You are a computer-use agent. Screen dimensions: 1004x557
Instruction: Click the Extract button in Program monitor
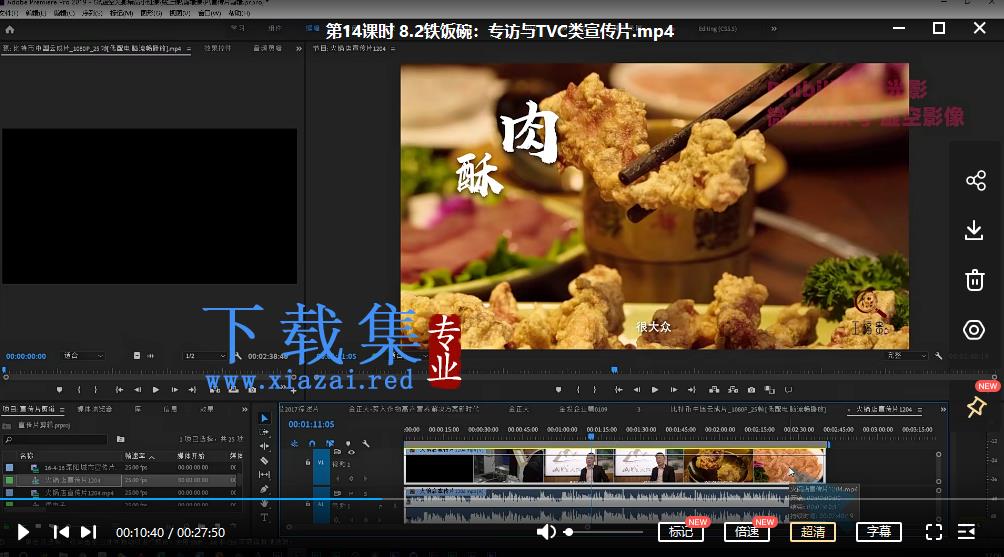pyautogui.click(x=733, y=389)
